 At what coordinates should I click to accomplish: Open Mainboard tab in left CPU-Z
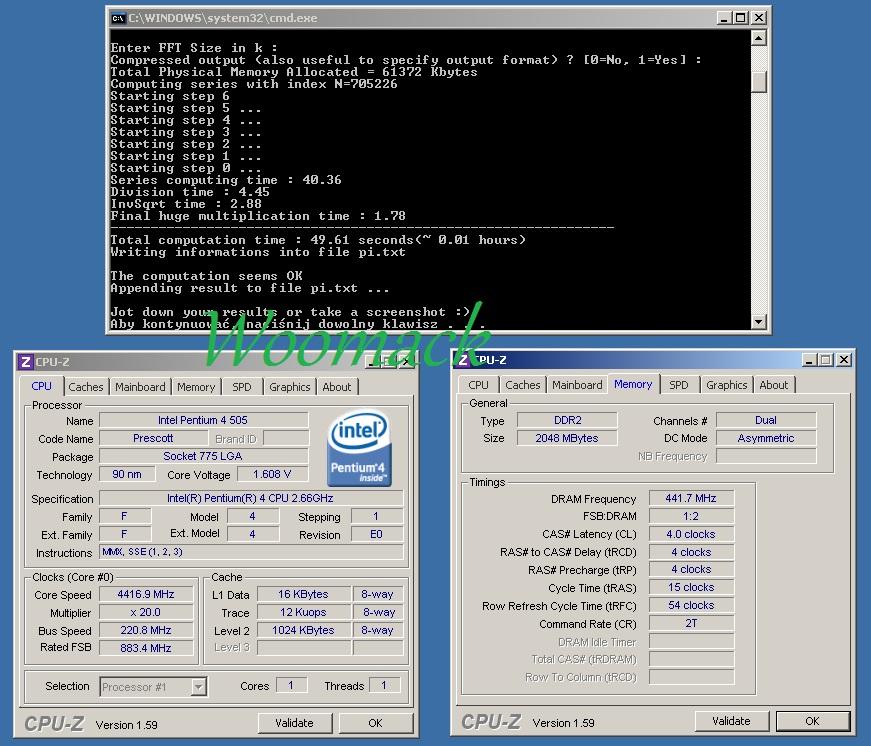(x=140, y=387)
